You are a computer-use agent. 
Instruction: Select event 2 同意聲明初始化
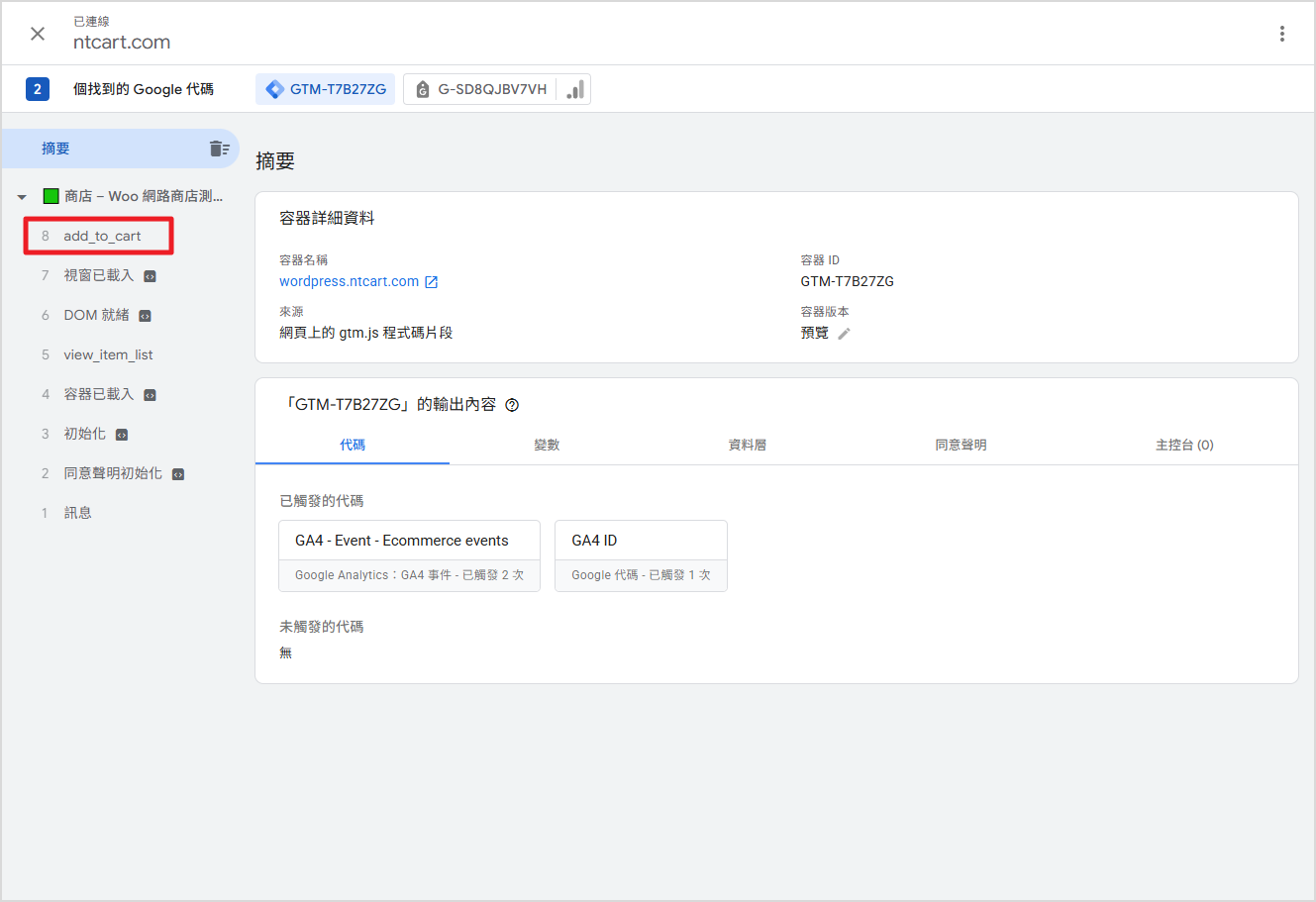[113, 473]
